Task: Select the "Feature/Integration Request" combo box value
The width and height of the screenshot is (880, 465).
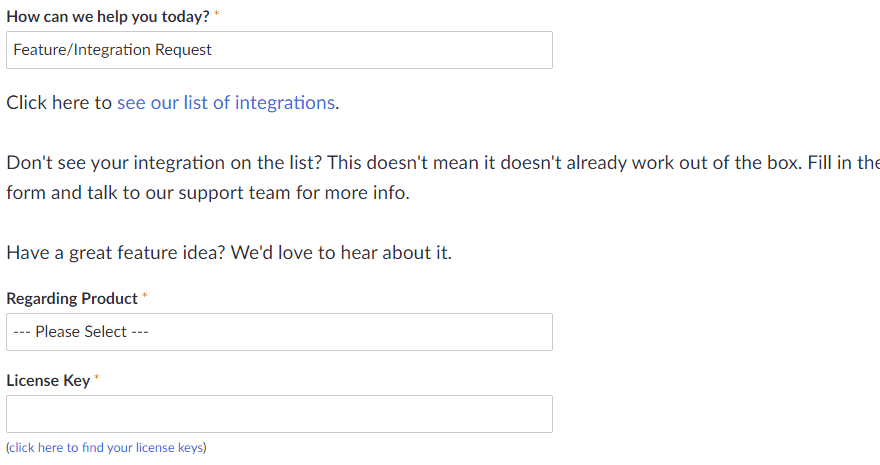Action: (x=113, y=50)
